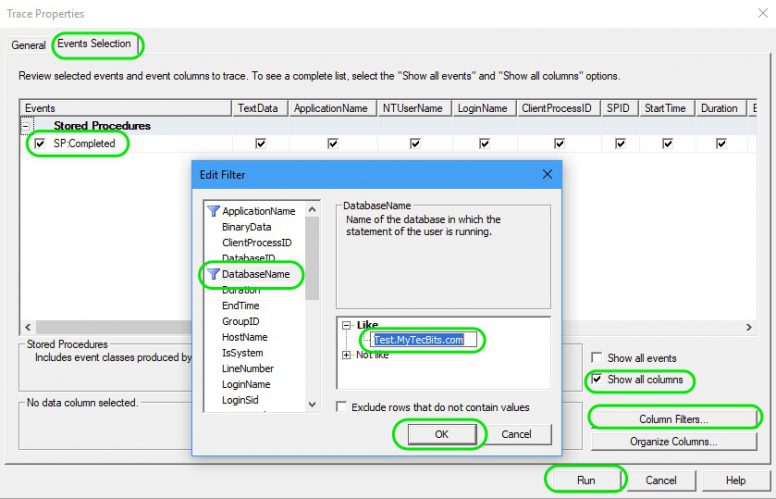Screen dimensions: 776x499
Task: Click the StartTime column header
Action: point(667,108)
